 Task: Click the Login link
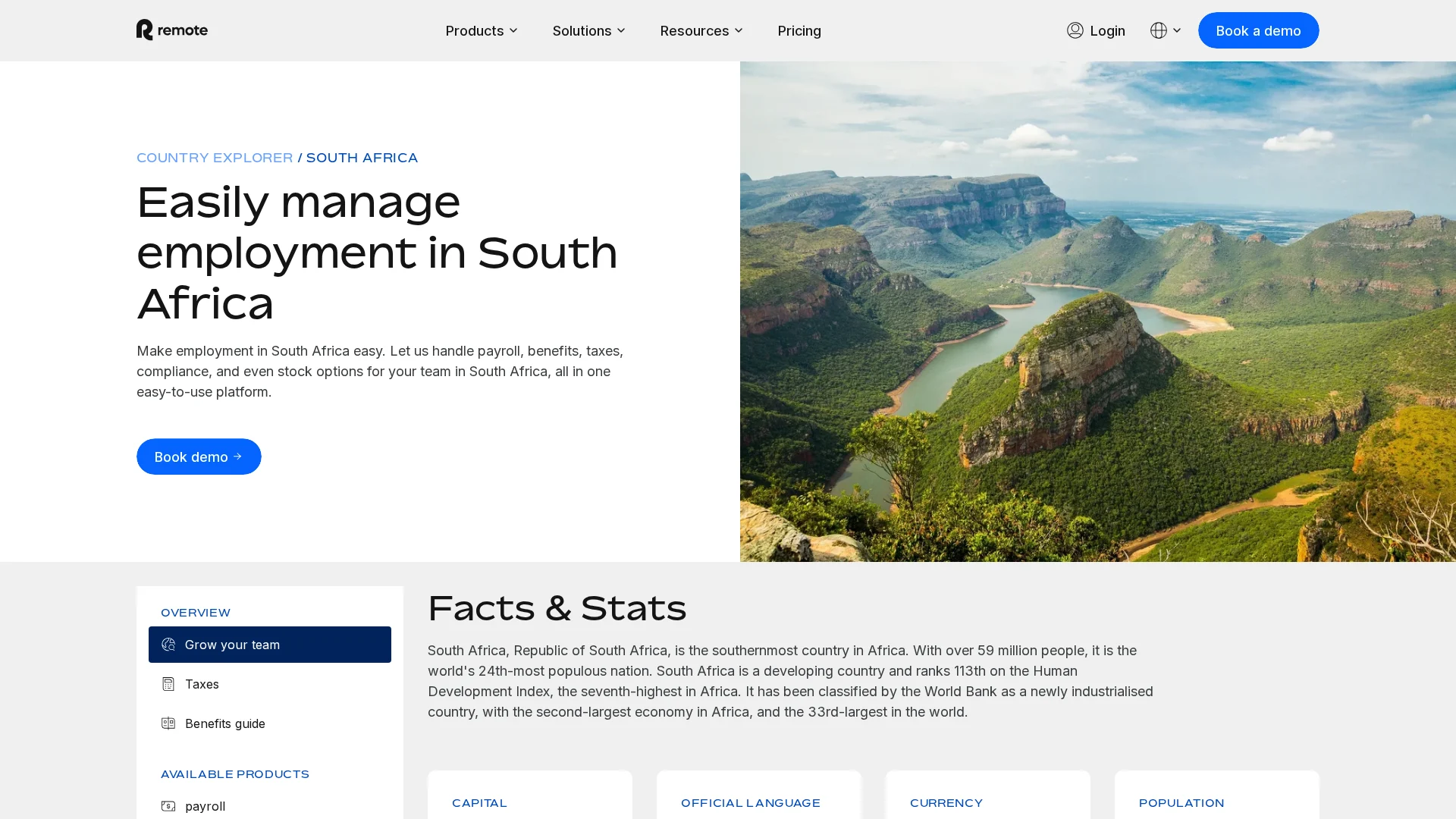coord(1096,30)
